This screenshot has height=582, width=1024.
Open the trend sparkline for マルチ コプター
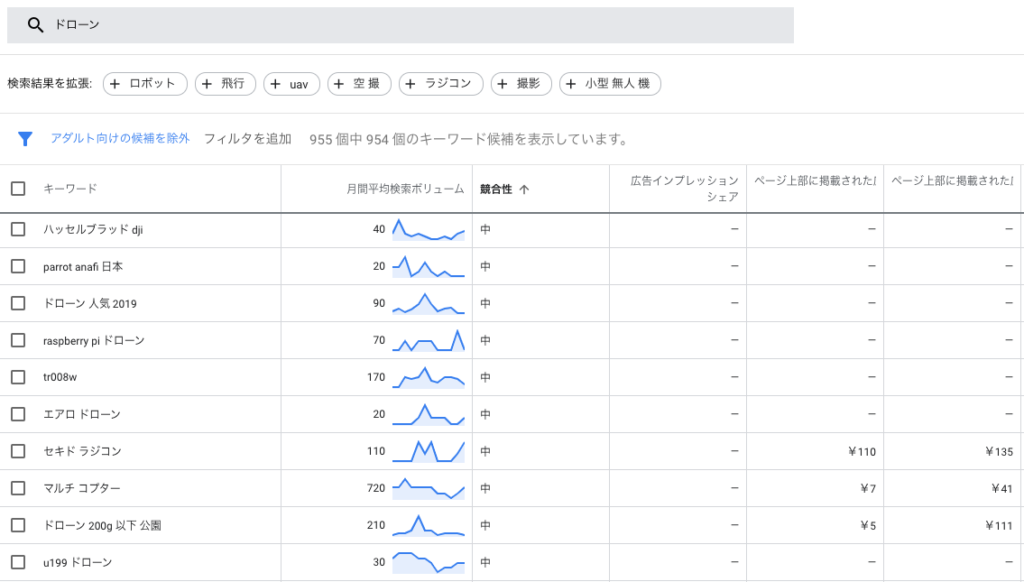(428, 489)
